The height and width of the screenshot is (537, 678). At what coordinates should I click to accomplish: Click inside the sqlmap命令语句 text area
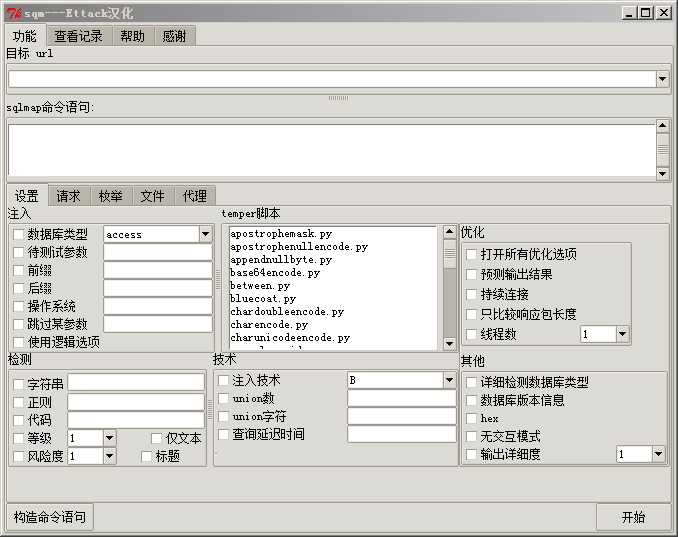(332, 150)
